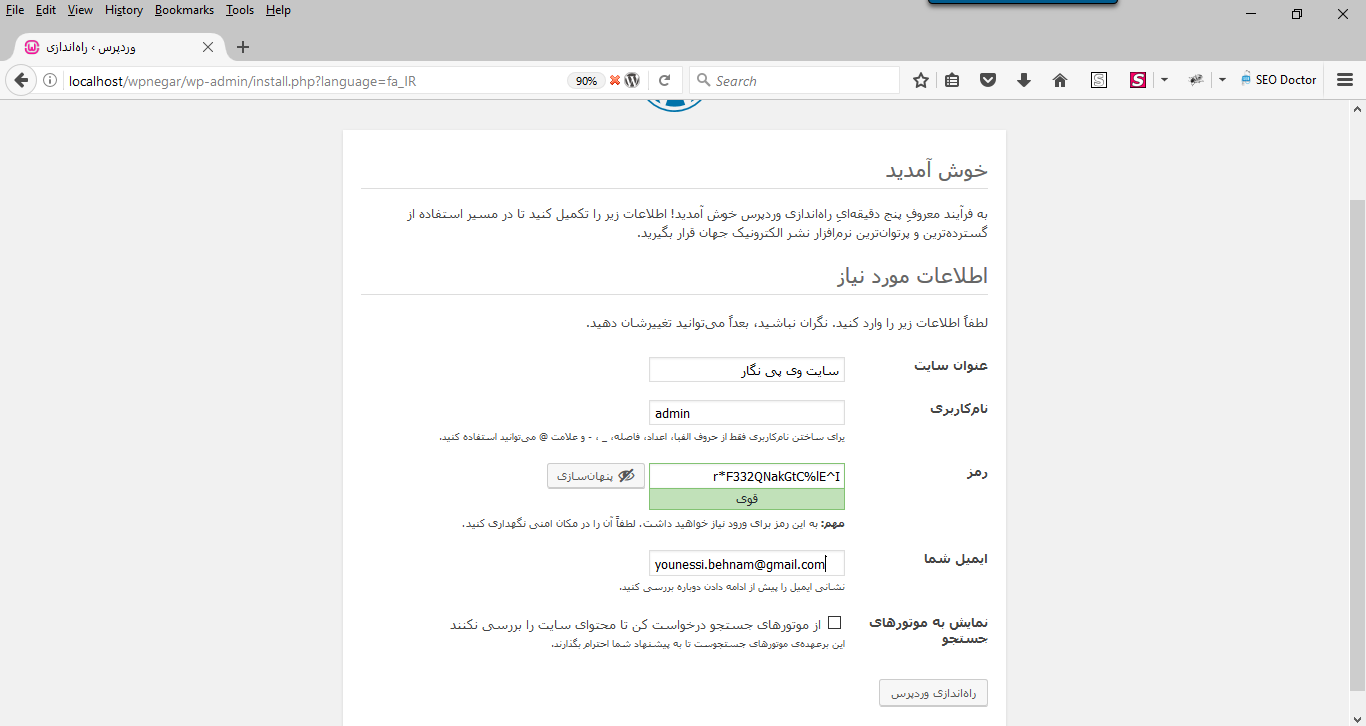Viewport: 1366px width, 726px height.
Task: Open SEO Doctor extension
Action: point(1278,80)
